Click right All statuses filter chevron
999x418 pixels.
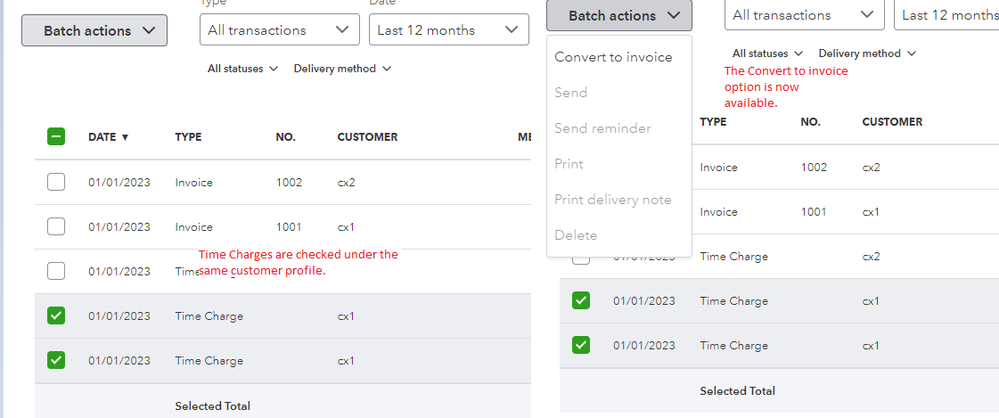click(798, 54)
